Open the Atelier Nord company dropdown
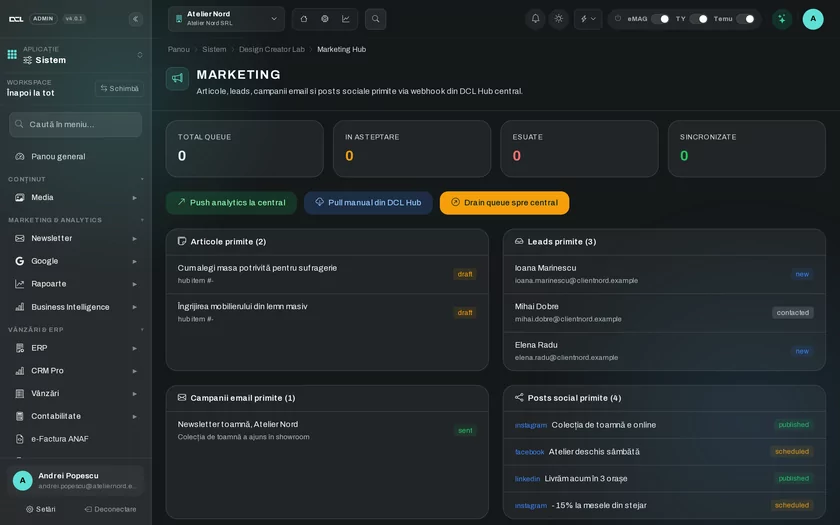 (226, 19)
